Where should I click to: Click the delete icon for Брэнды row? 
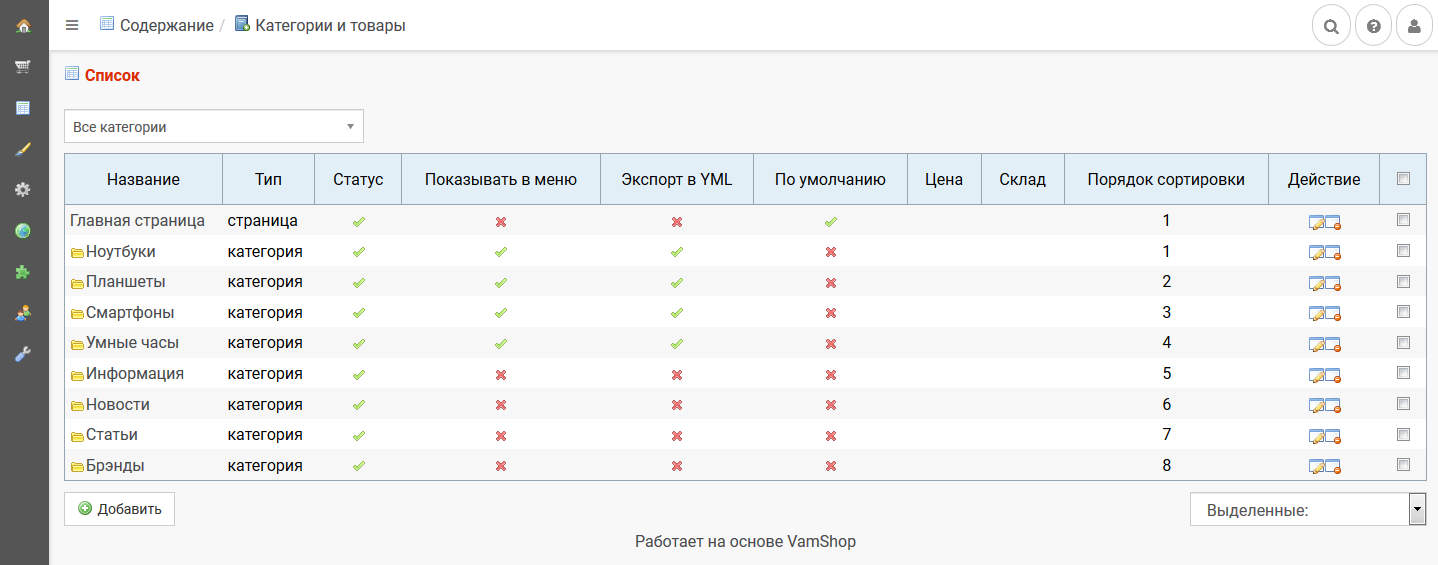[1333, 466]
